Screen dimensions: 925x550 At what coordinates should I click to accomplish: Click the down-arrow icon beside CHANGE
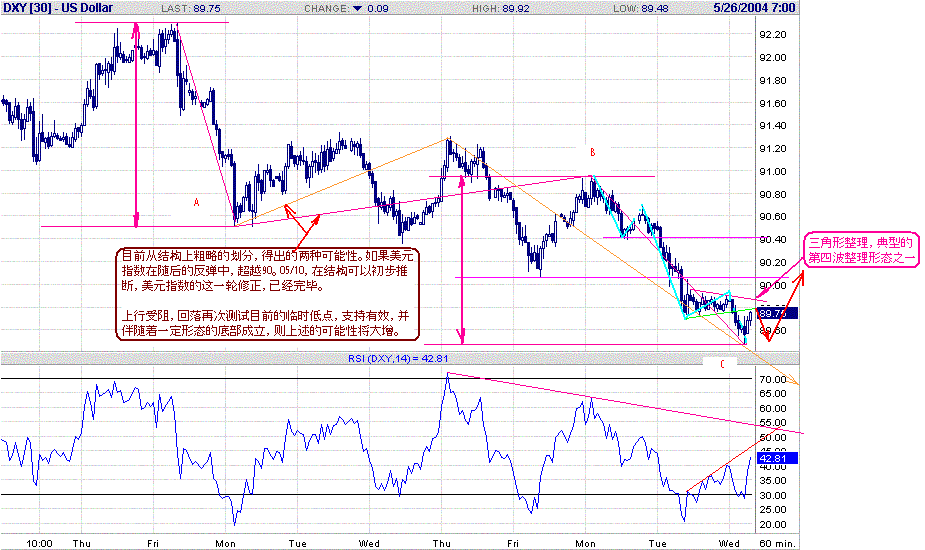[x=357, y=8]
